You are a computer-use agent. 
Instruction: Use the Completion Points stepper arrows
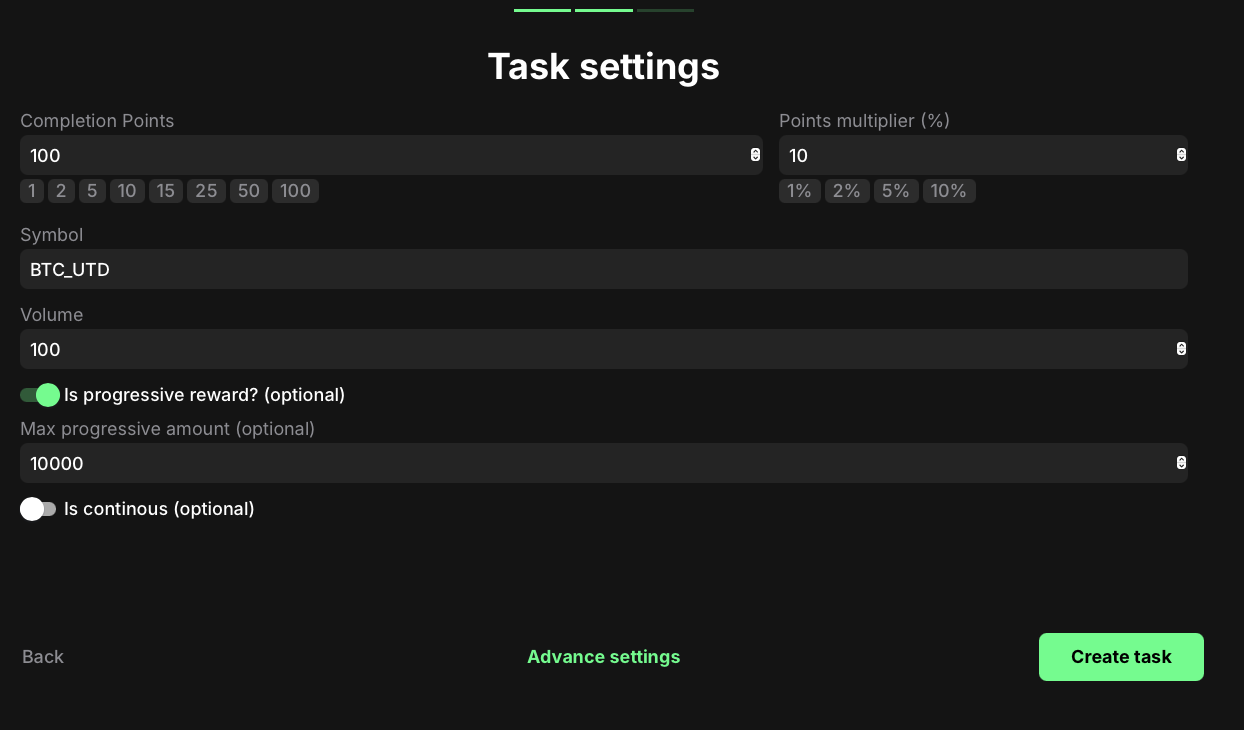click(755, 155)
